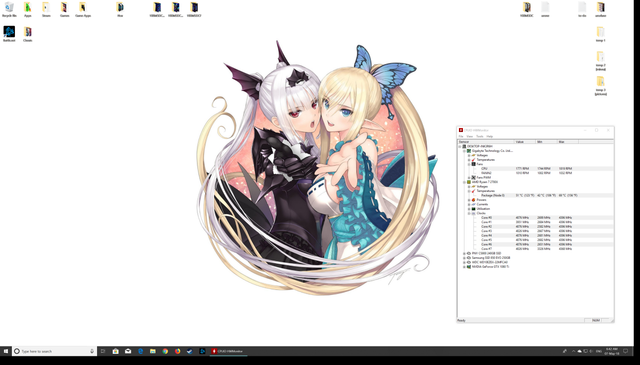Click the microphone icon in the search box

(x=92, y=351)
